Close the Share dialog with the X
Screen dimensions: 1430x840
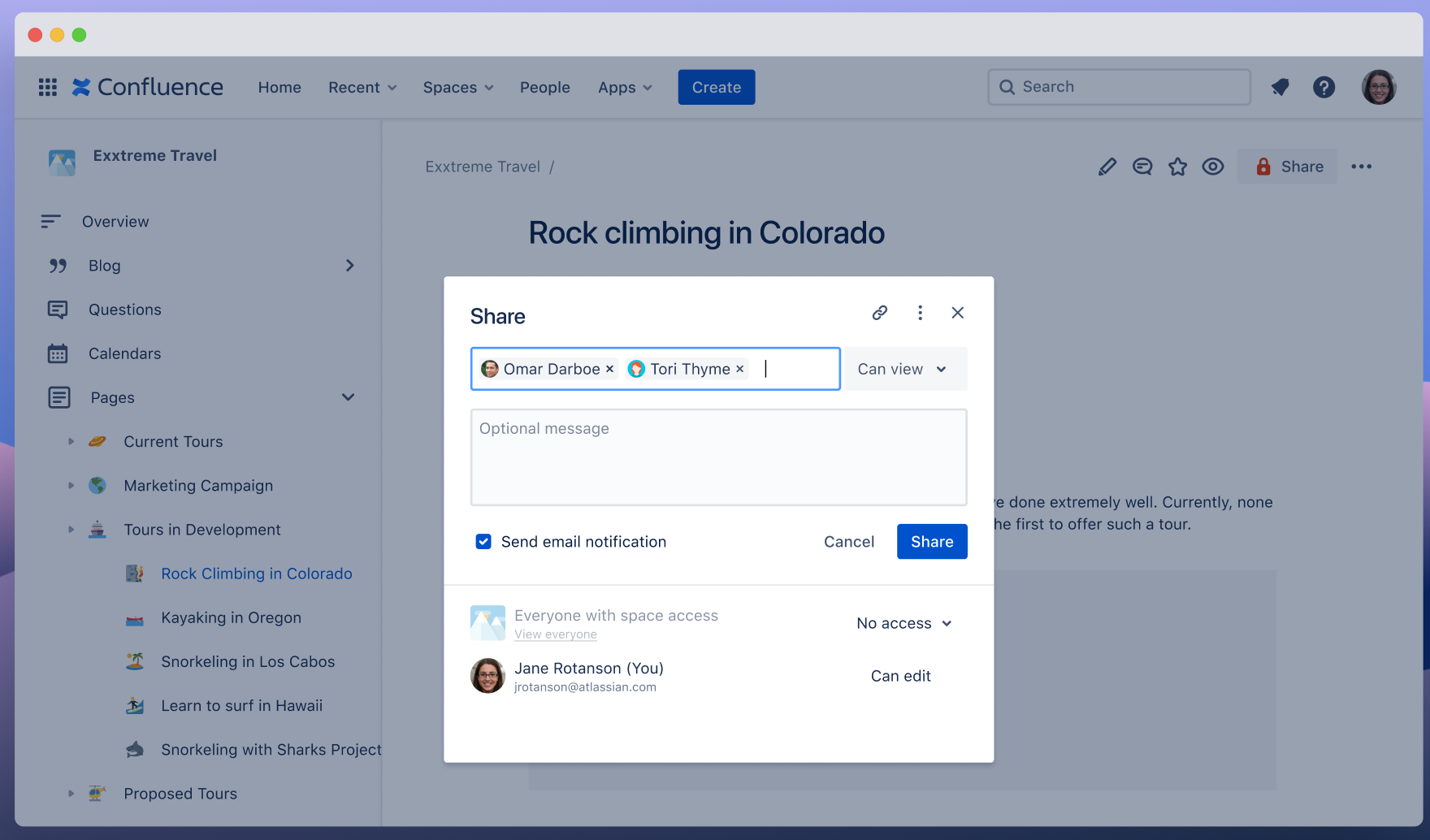[958, 313]
